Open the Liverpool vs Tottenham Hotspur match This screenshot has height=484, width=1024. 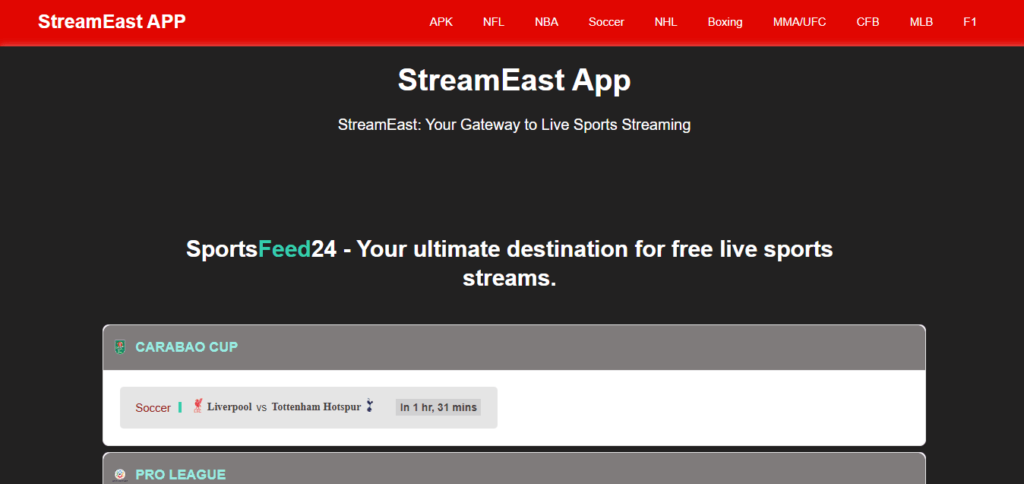308,408
